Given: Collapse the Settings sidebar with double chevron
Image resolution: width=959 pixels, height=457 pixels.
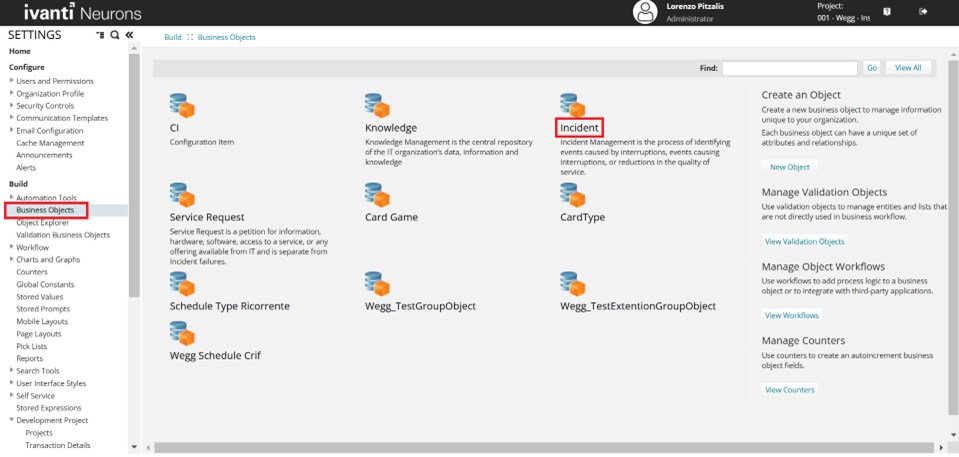Looking at the screenshot, I should coord(129,35).
